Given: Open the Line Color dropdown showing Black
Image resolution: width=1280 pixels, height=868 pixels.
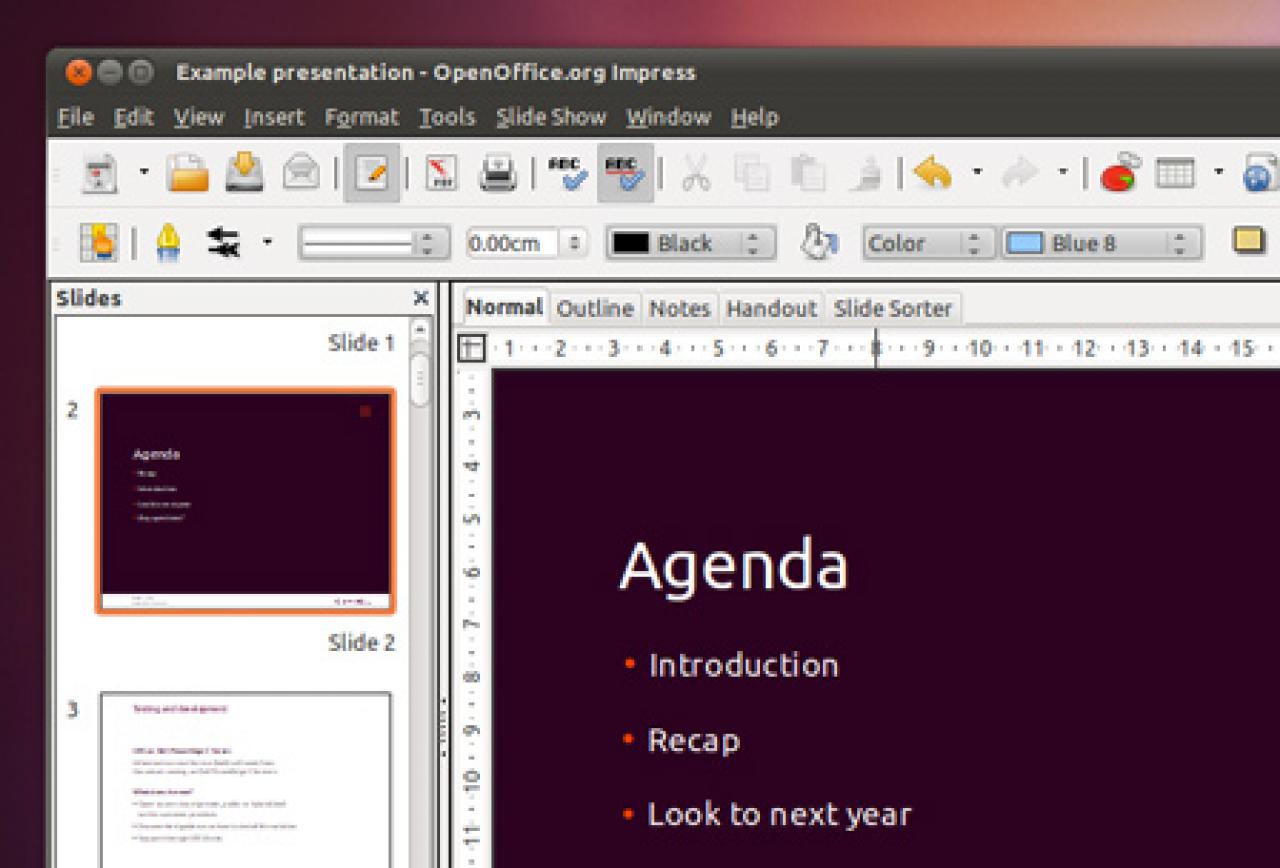Looking at the screenshot, I should pyautogui.click(x=690, y=243).
